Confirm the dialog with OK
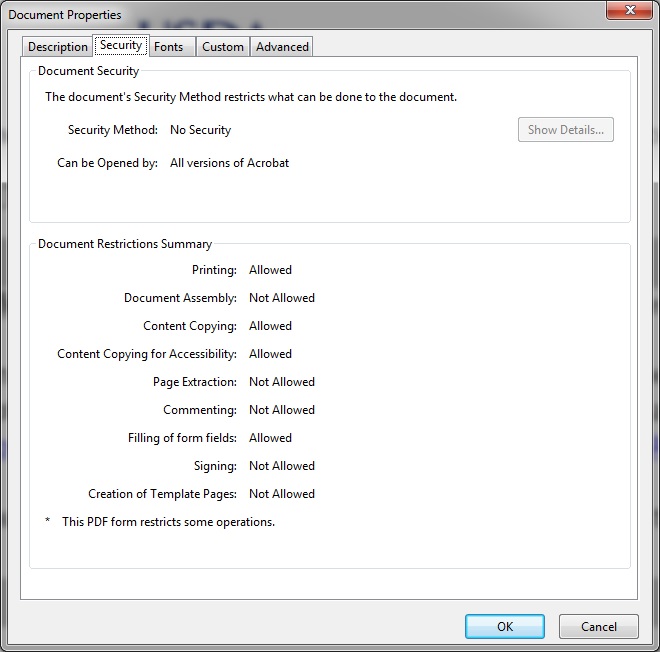Screen dimensions: 660x652 click(505, 626)
